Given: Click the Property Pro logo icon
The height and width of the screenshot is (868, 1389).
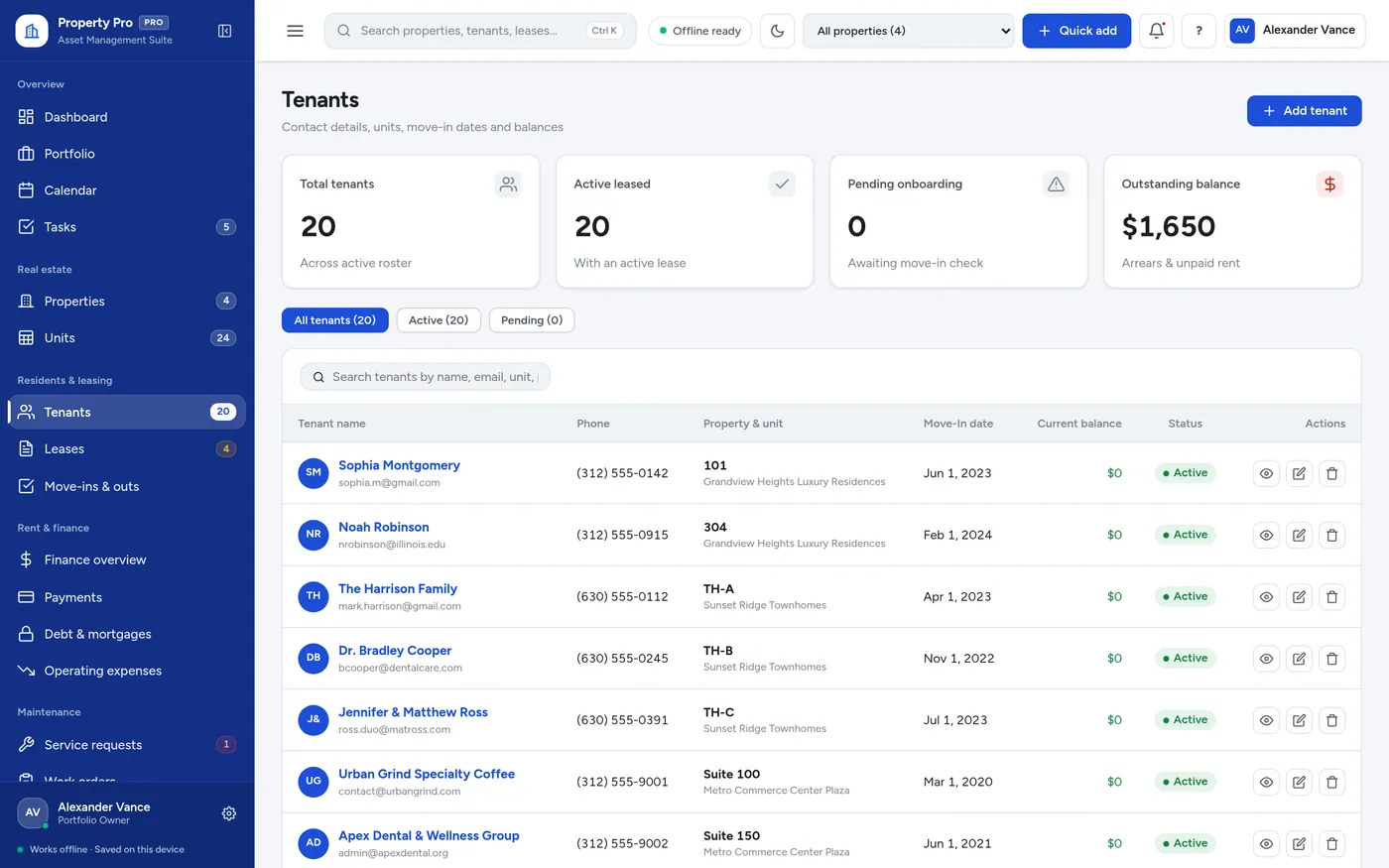Looking at the screenshot, I should tap(32, 31).
